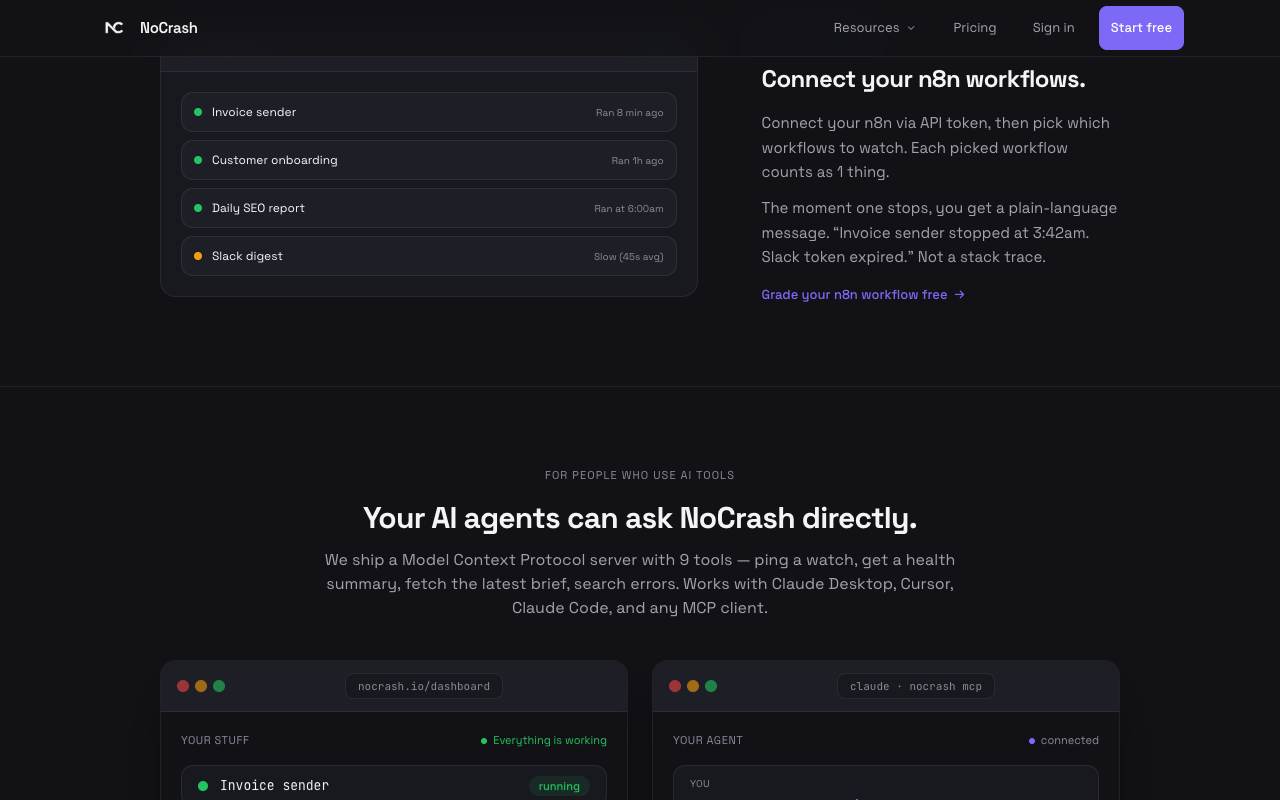Click 'Slow (45s avg)' status text
Screen dimensions: 1280x800
628,257
